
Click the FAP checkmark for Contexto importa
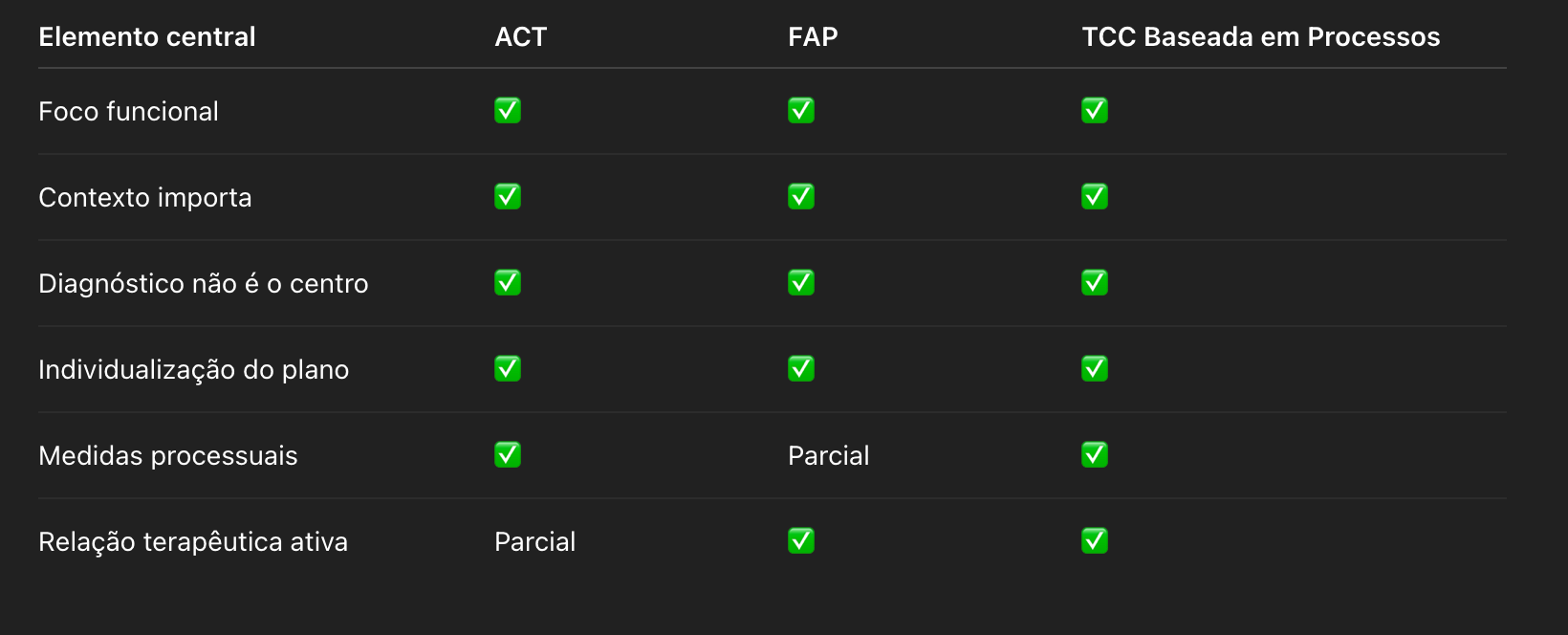pyautogui.click(x=801, y=197)
